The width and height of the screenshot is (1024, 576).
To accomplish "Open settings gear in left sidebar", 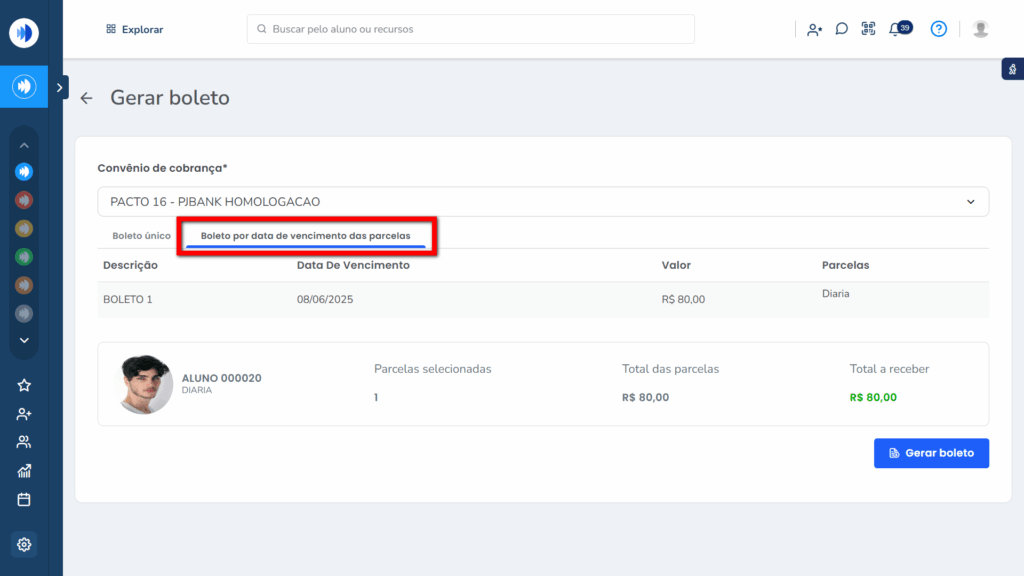I will [x=24, y=545].
